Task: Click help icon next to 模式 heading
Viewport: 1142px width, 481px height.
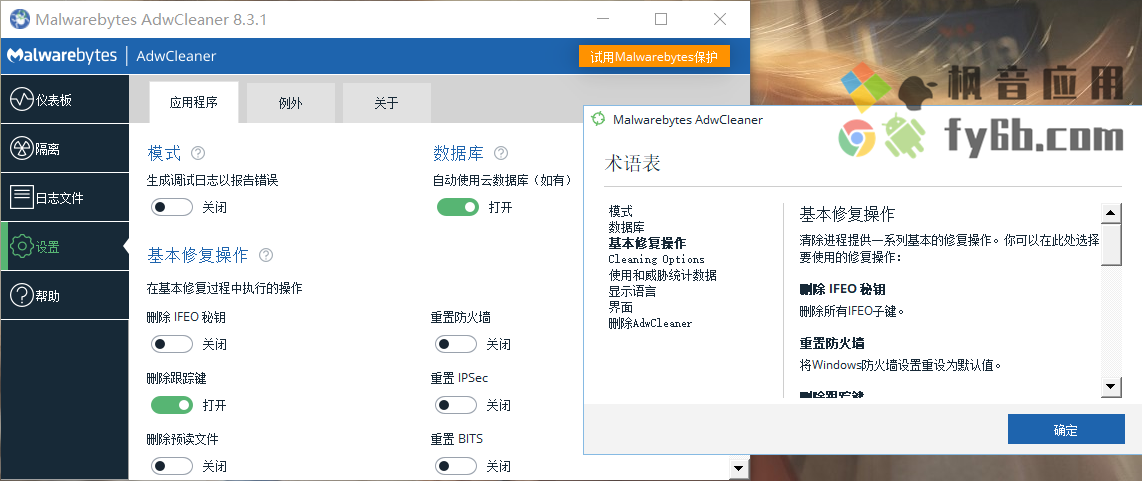Action: coord(197,153)
